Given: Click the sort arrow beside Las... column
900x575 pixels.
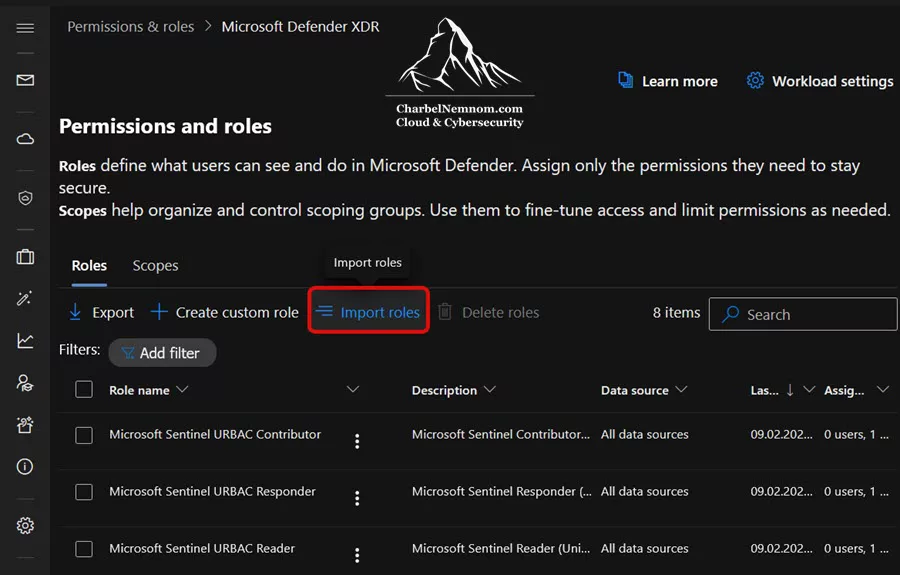Looking at the screenshot, I should pyautogui.click(x=790, y=390).
